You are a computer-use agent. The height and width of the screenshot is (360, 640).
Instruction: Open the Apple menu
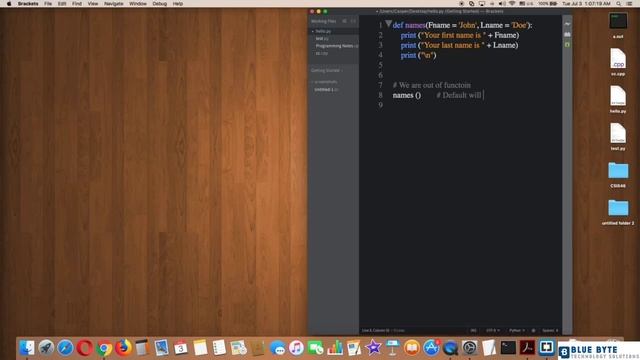tap(9, 4)
